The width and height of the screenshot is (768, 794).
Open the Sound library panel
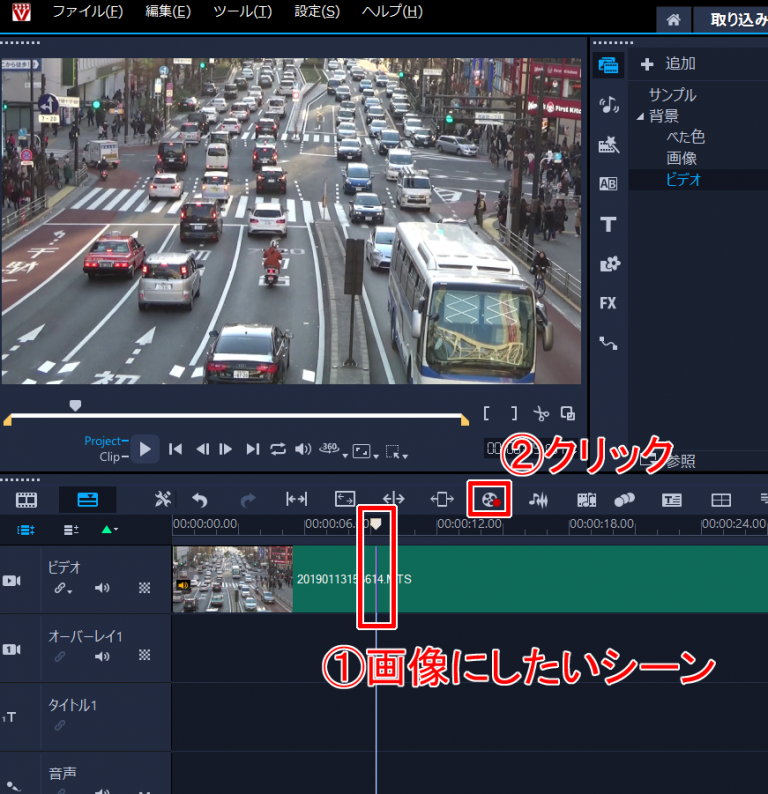(x=609, y=104)
